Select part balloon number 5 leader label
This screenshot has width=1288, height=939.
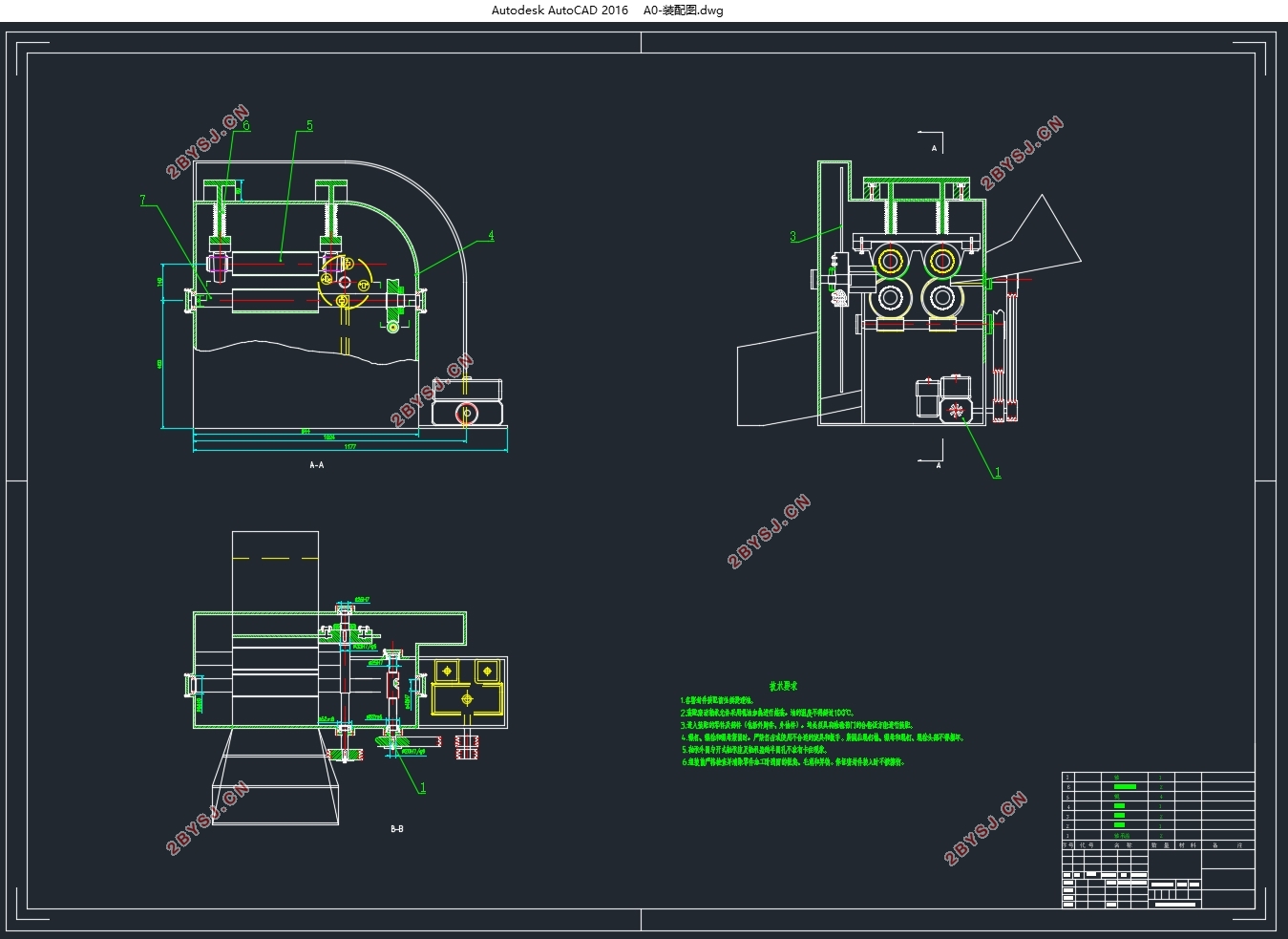tap(309, 126)
